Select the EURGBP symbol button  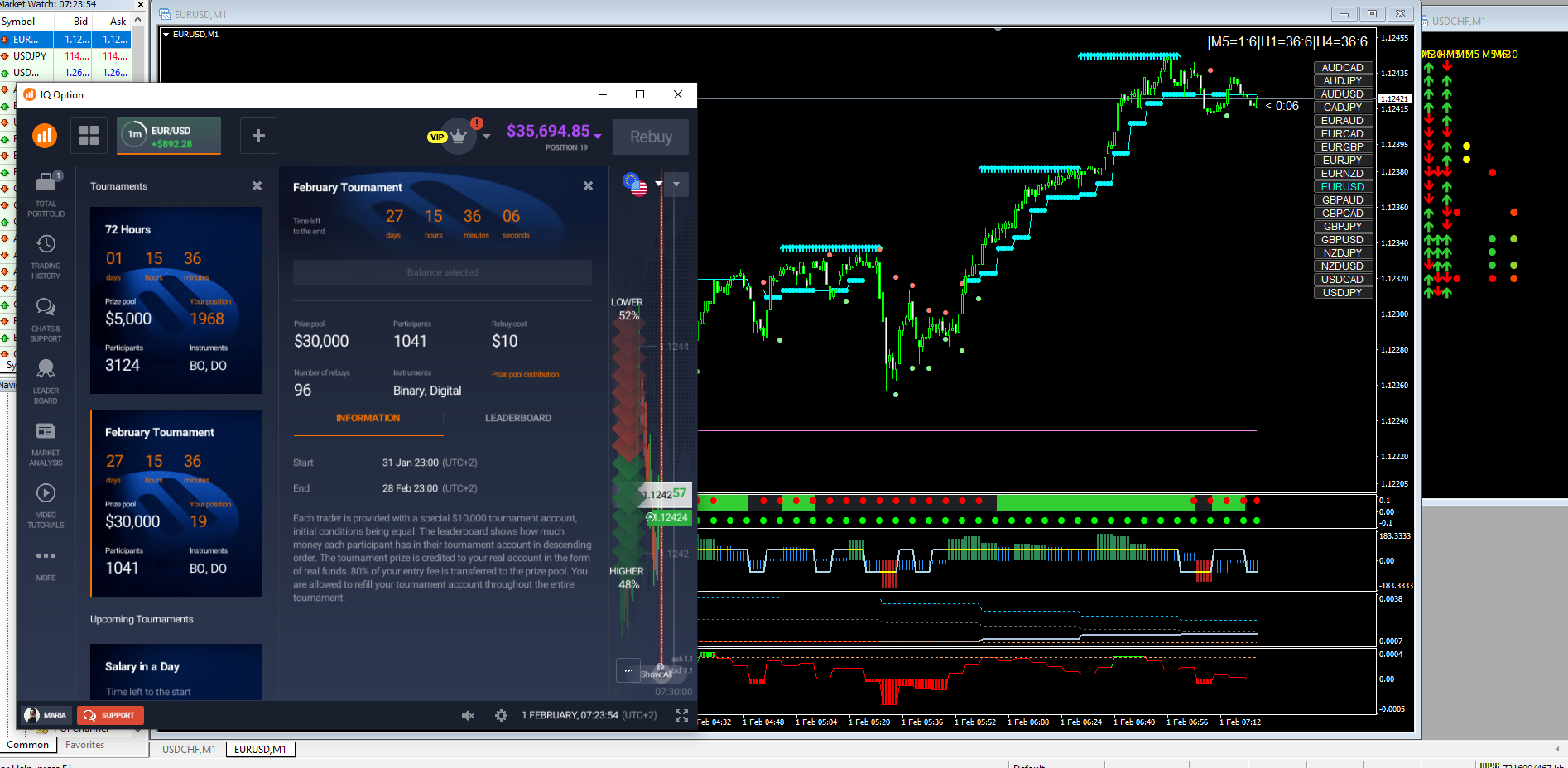click(x=1342, y=147)
